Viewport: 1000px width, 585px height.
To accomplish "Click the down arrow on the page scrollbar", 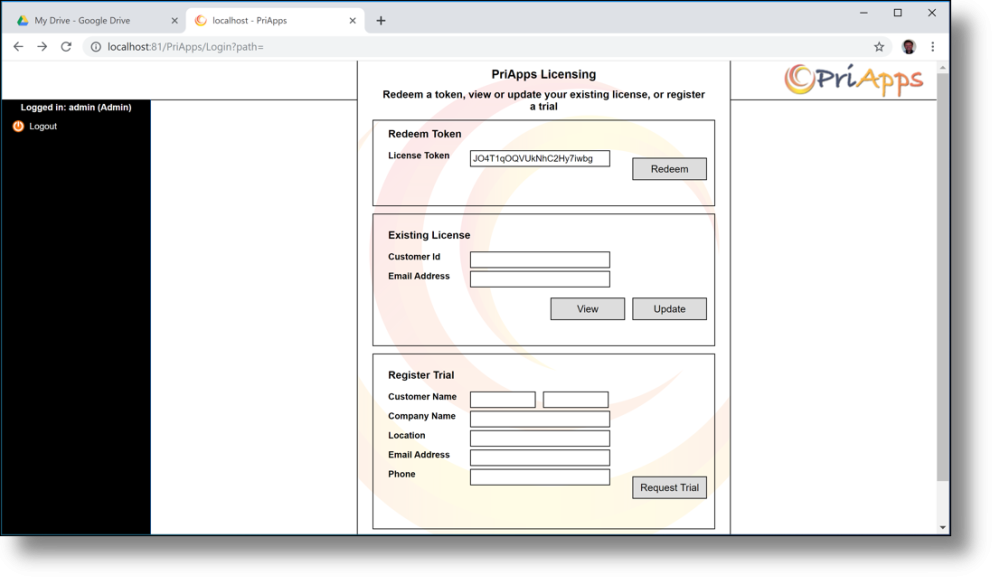I will (940, 526).
